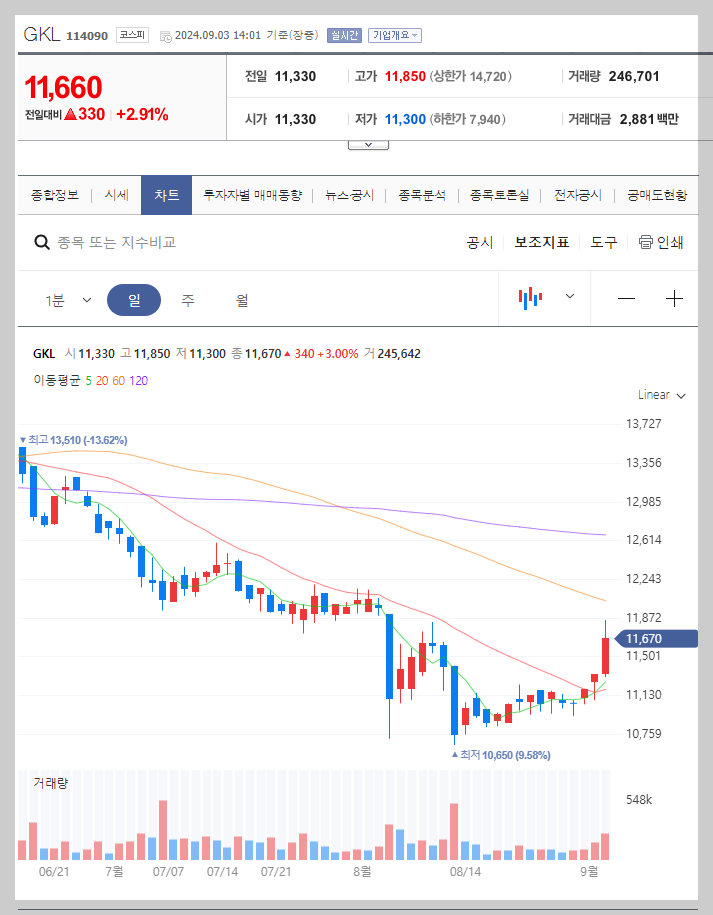The height and width of the screenshot is (915, 713).
Task: Open the 도구 (tools) option
Action: pyautogui.click(x=604, y=242)
